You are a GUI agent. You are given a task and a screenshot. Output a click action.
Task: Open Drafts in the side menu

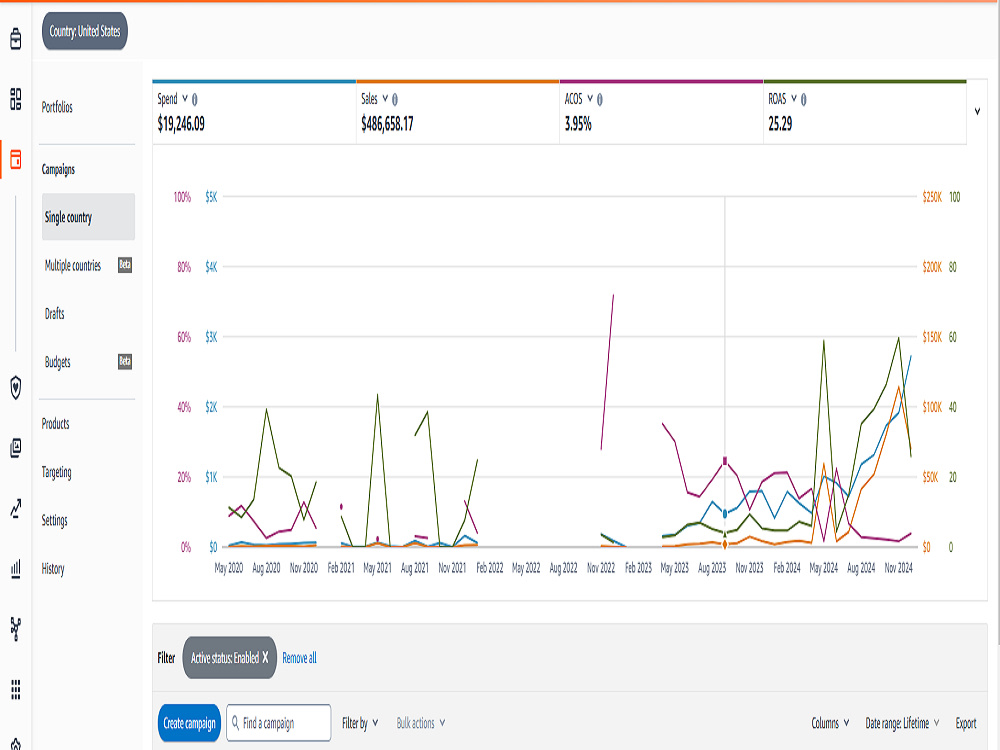tap(54, 313)
